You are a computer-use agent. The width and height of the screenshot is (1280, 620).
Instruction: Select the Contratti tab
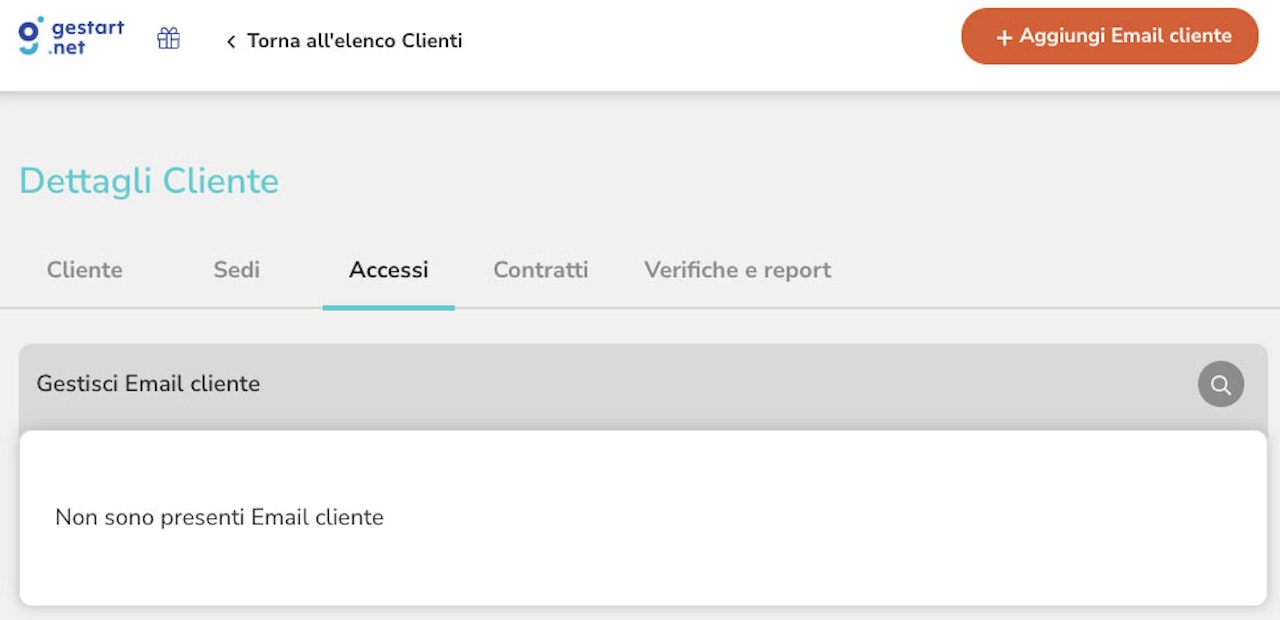click(x=540, y=269)
